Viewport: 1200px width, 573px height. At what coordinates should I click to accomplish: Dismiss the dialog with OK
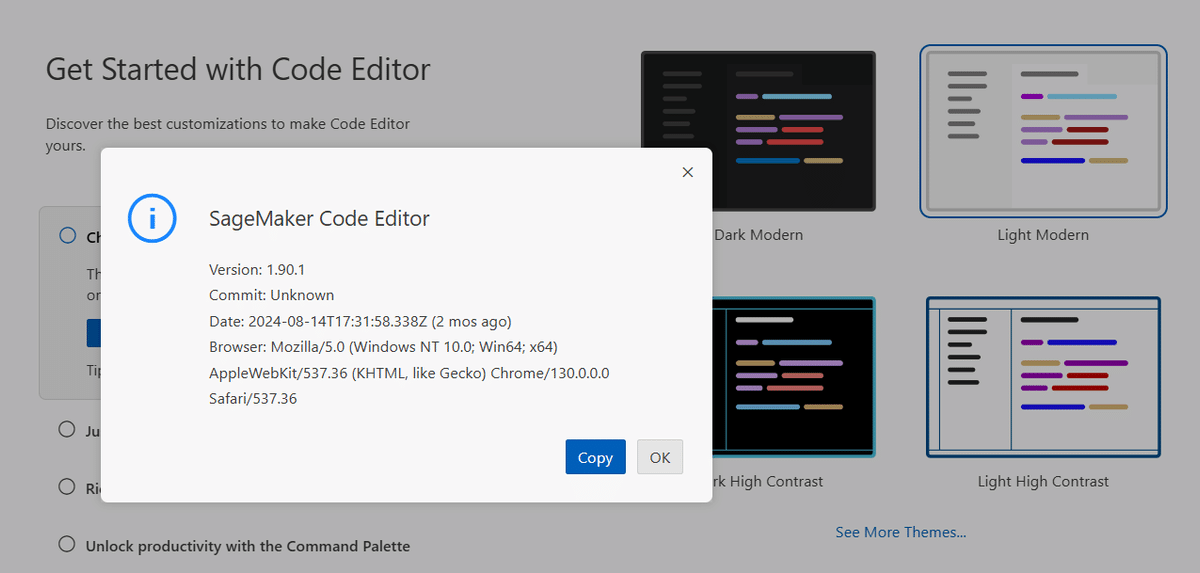(x=659, y=457)
